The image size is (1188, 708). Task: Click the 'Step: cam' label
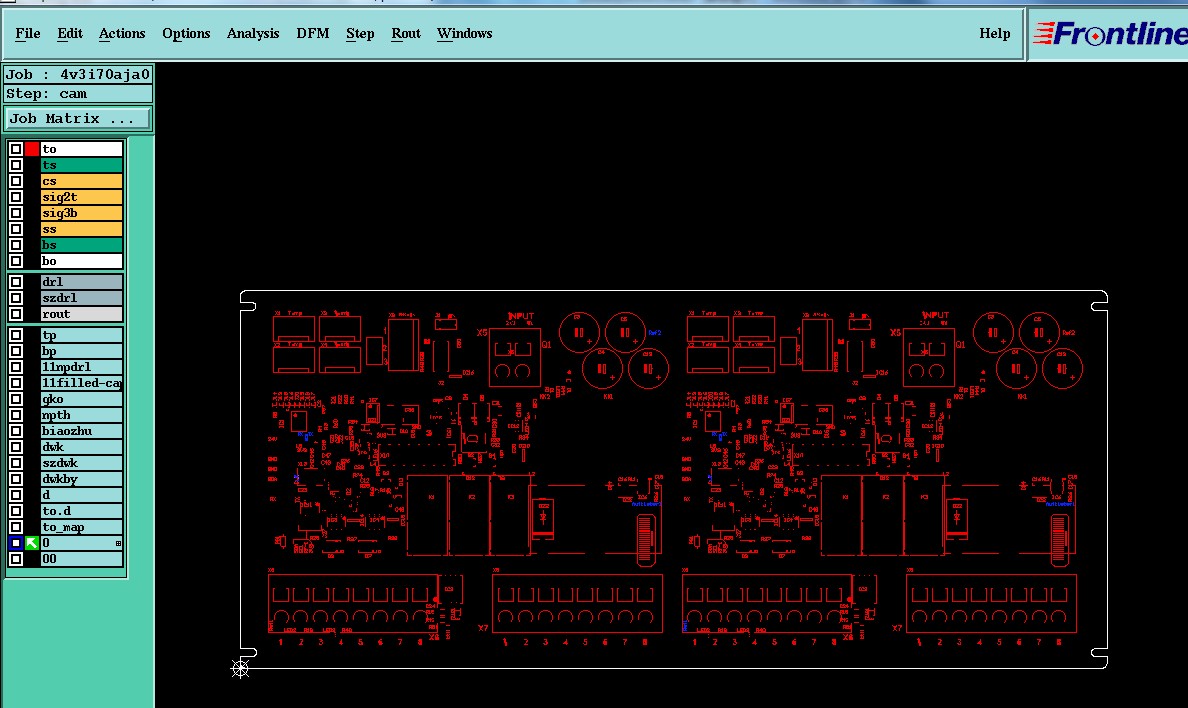tap(78, 94)
